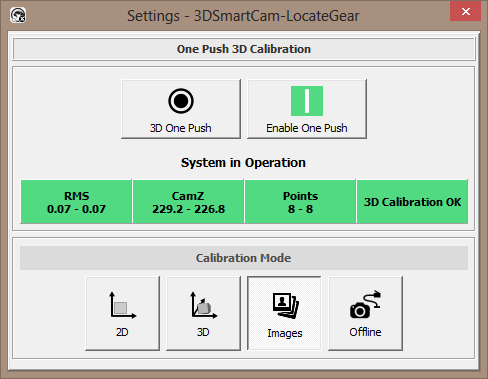Choose the Images calibration mode icon
The width and height of the screenshot is (488, 379).
(x=285, y=305)
